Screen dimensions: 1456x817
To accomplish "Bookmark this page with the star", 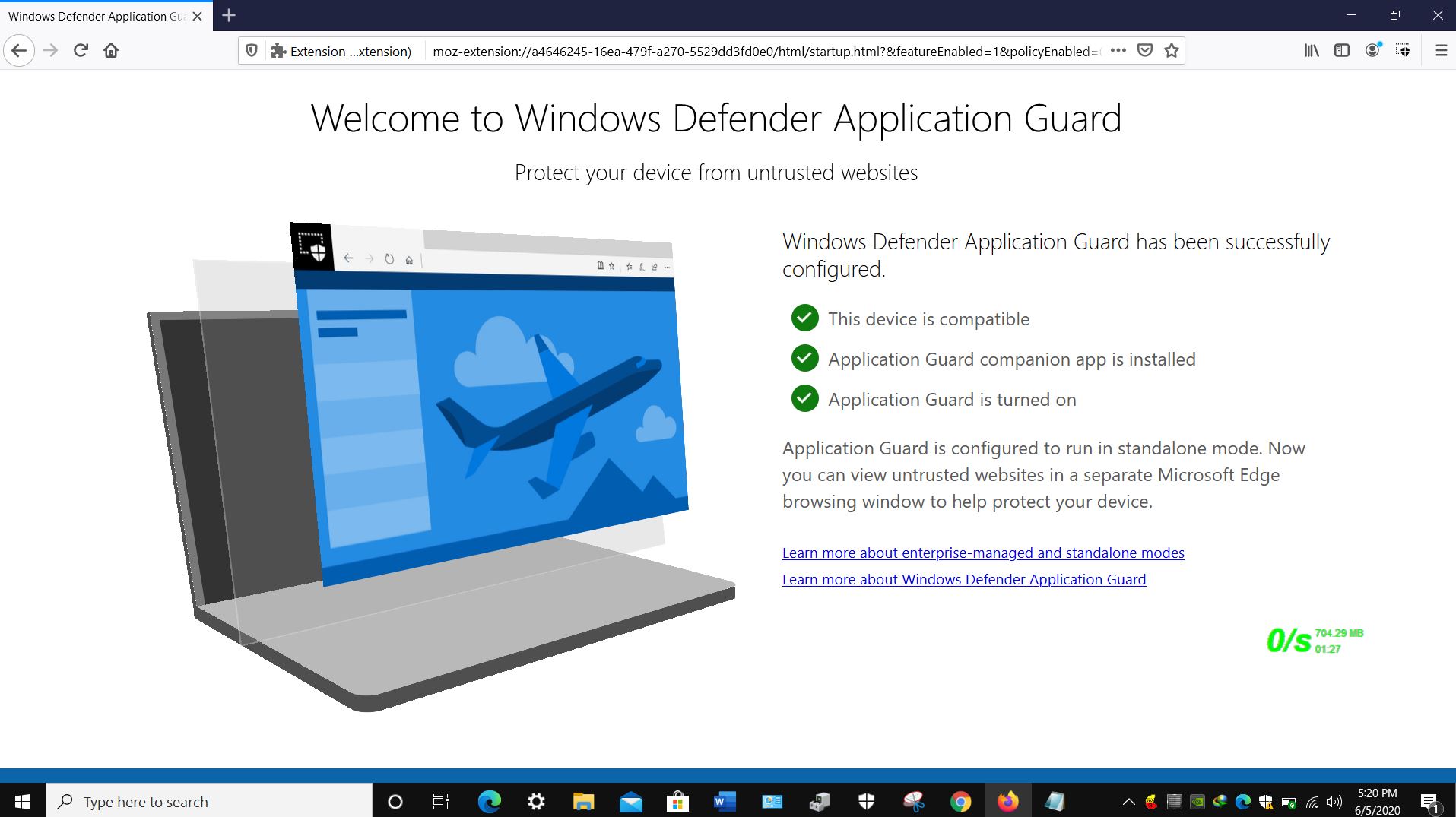I will point(1172,51).
